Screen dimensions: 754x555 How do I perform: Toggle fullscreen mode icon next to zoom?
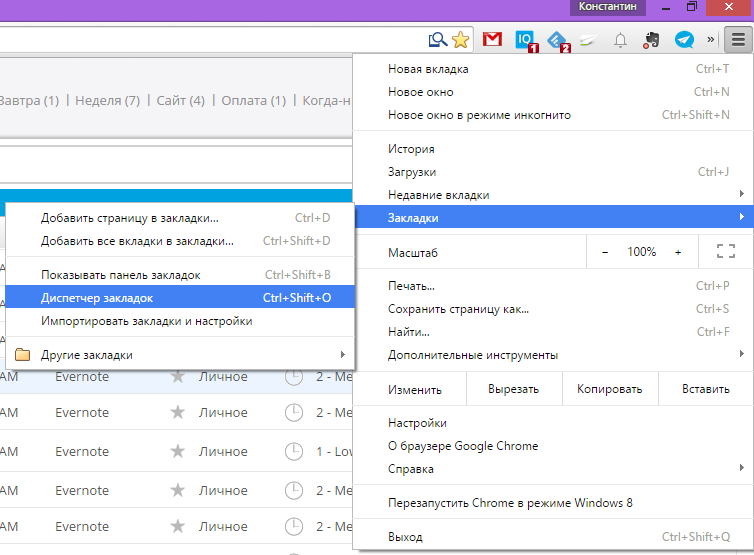click(726, 252)
